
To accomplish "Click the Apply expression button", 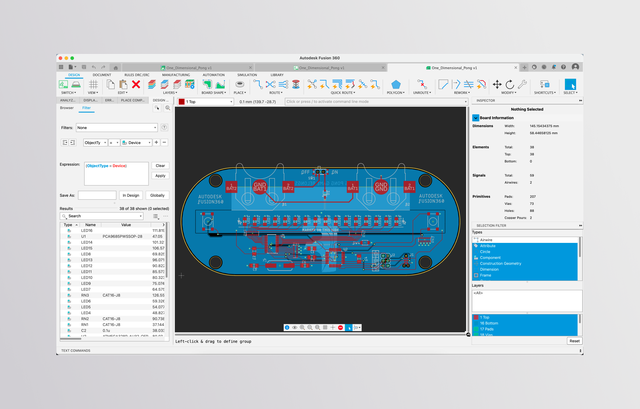I will coord(160,176).
